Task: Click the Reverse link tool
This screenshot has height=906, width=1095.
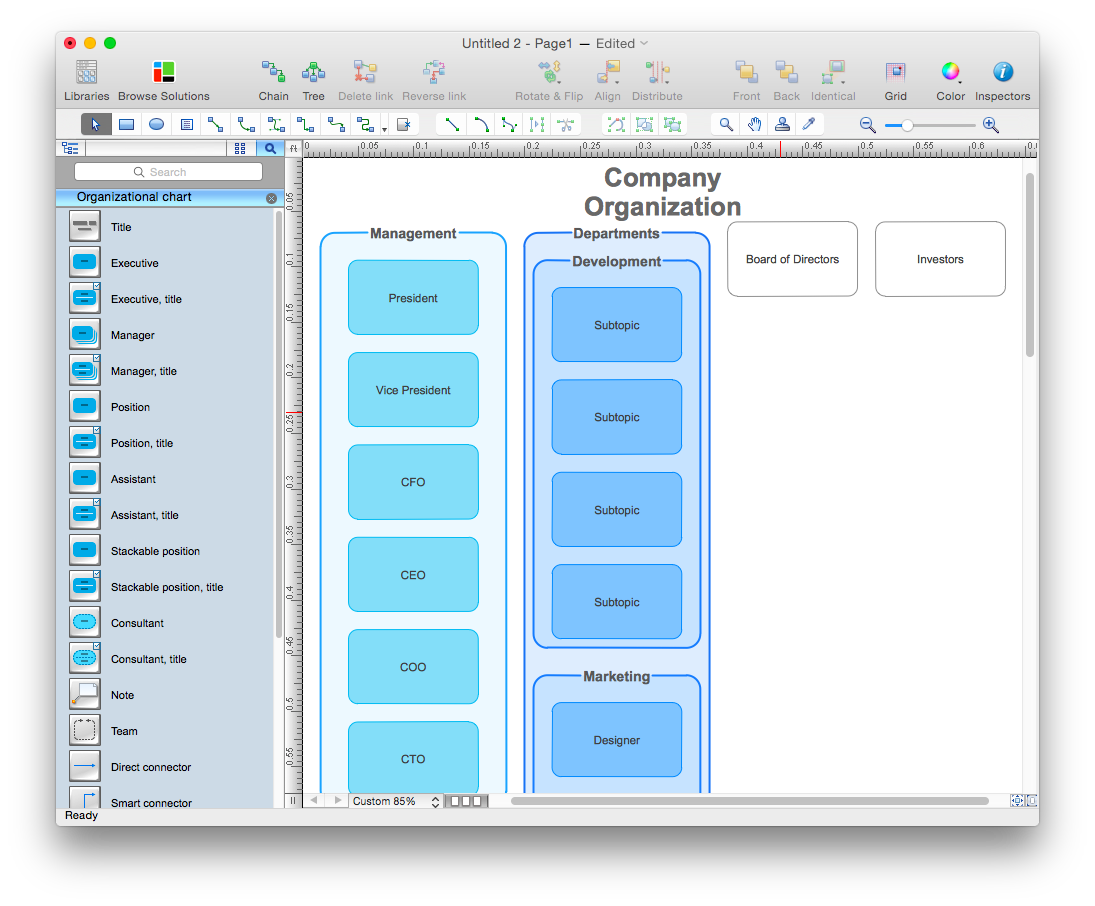Action: coord(434,81)
